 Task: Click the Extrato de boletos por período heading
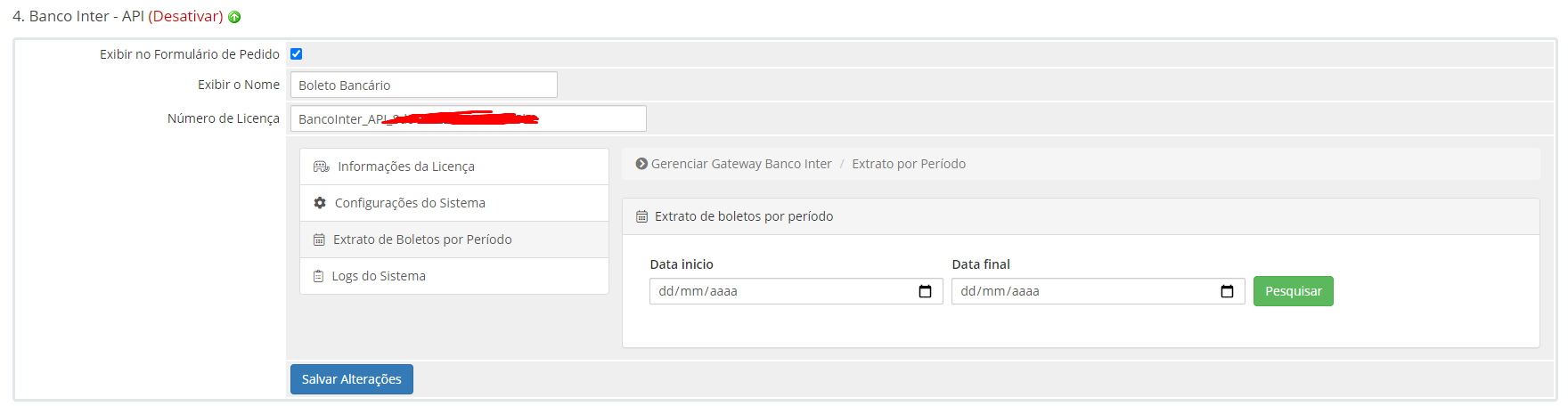tap(744, 216)
